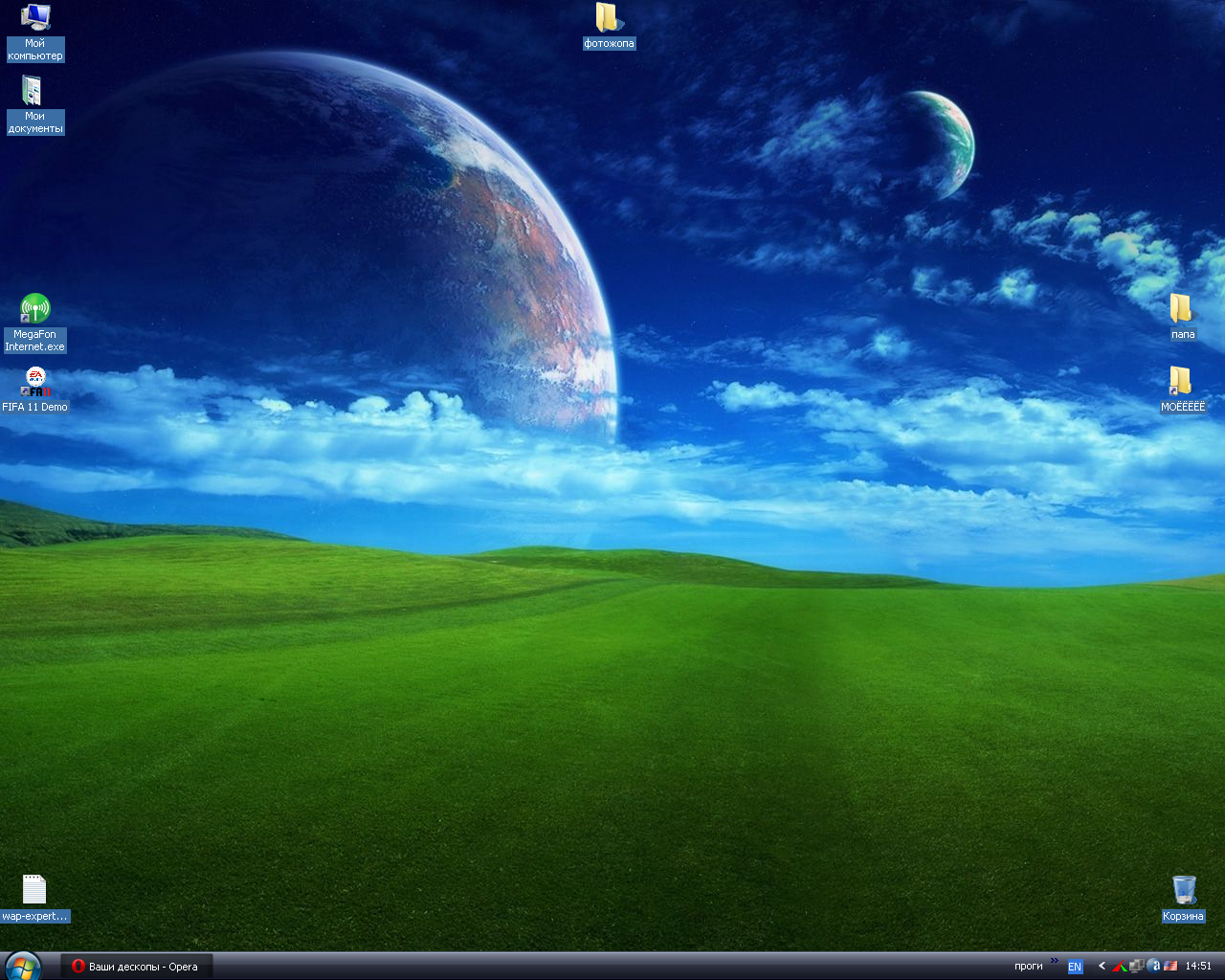Screen dimensions: 1225x980
Task: Select the wap-expert text file icon
Action: (35, 899)
